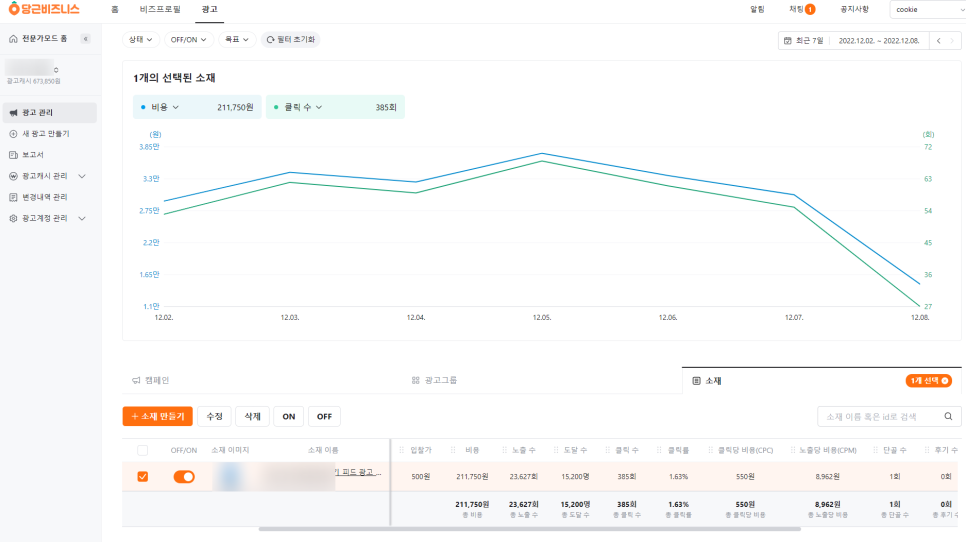Open 전문가모드 홈 from the sidebar
The height and width of the screenshot is (542, 966).
tap(38, 38)
